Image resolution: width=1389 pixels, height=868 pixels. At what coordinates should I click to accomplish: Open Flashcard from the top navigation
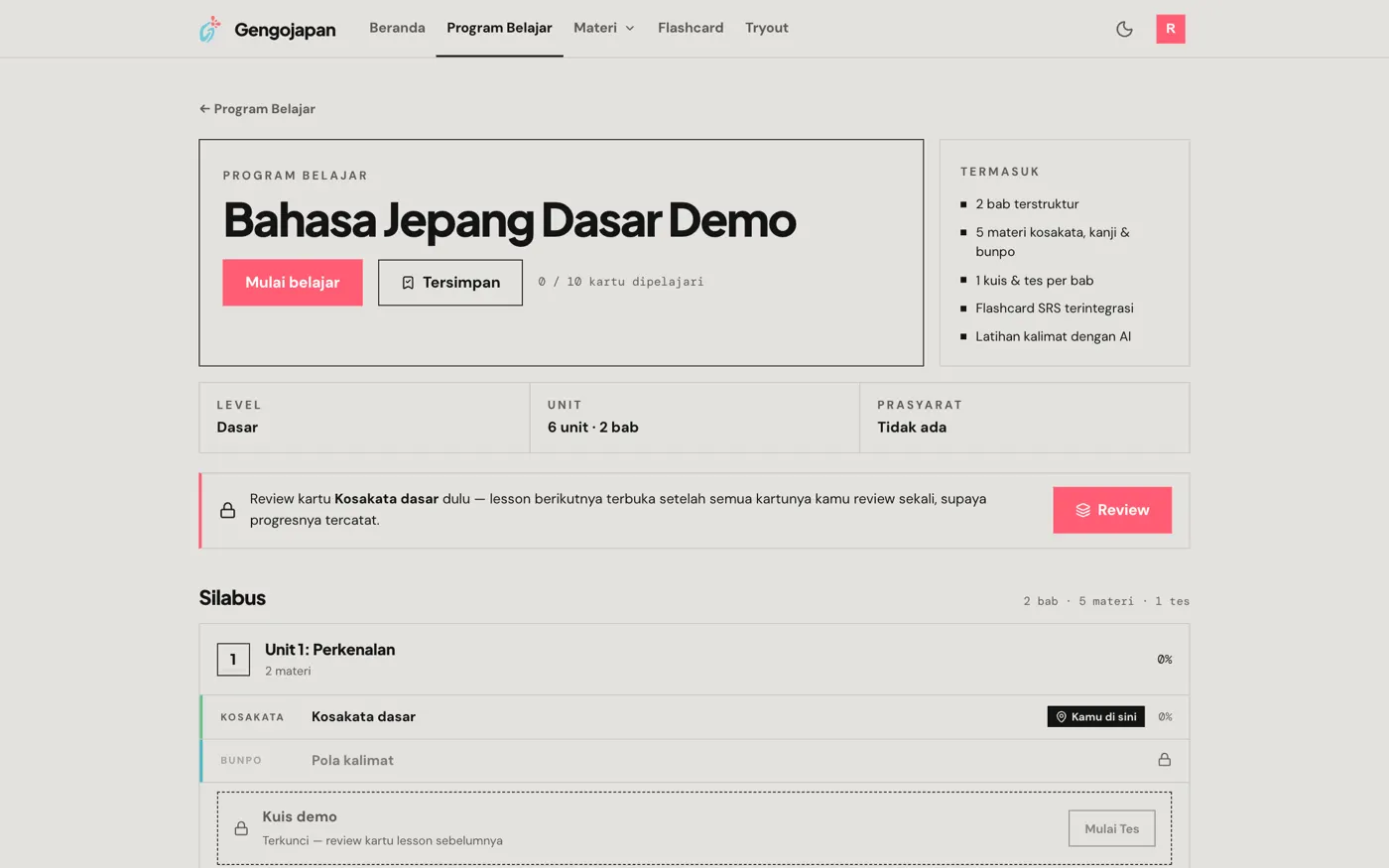(691, 28)
